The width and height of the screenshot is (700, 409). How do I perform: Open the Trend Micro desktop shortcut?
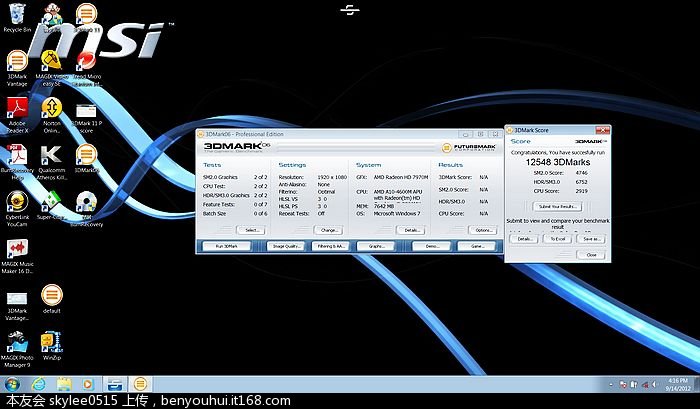(87, 68)
